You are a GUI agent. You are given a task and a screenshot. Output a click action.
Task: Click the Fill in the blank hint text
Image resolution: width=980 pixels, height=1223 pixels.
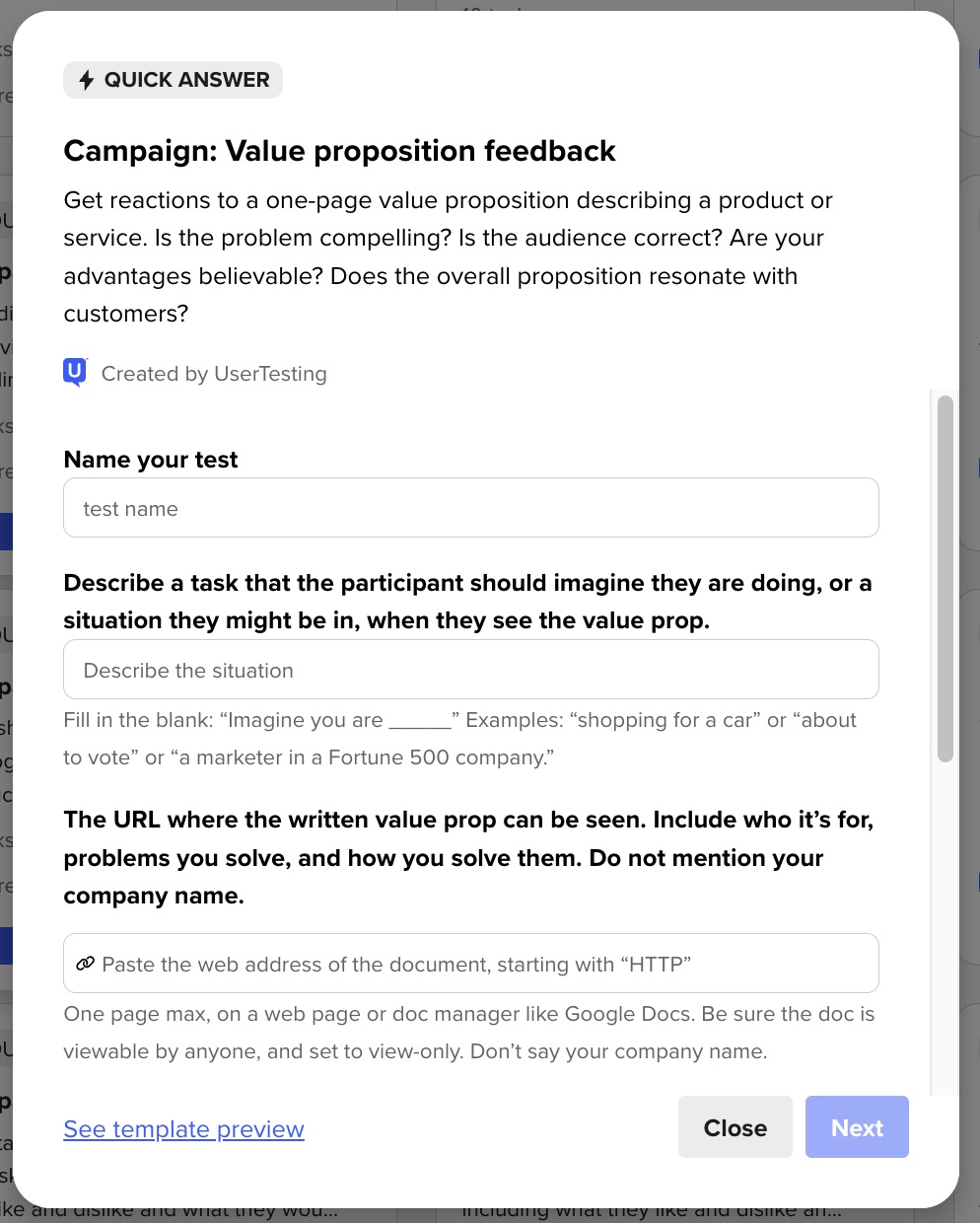point(459,739)
